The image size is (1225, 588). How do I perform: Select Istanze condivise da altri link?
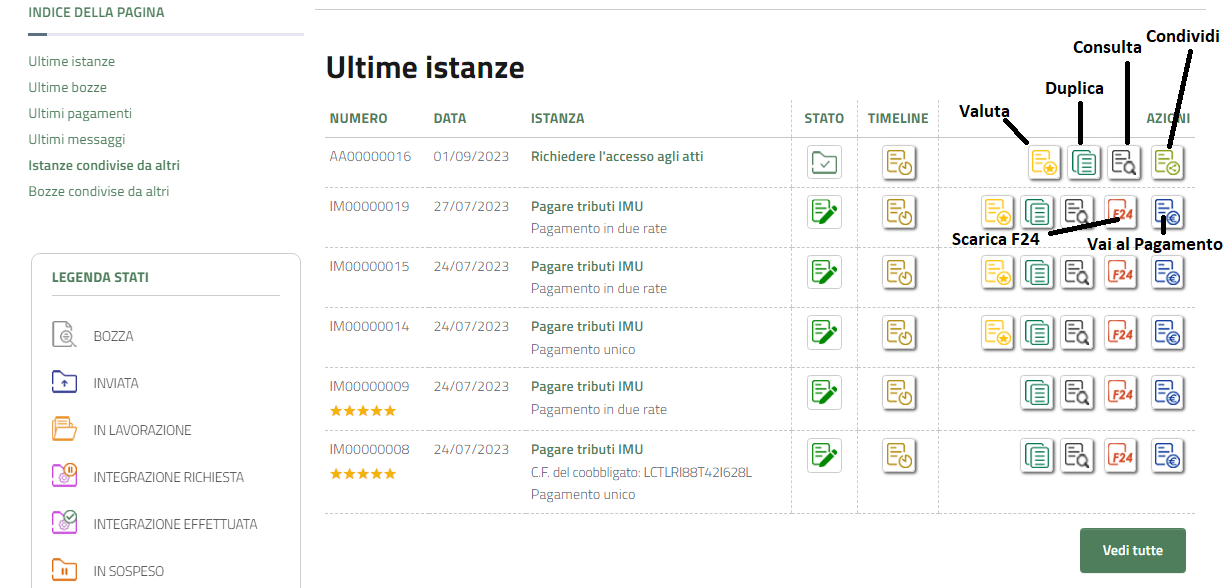[104, 166]
